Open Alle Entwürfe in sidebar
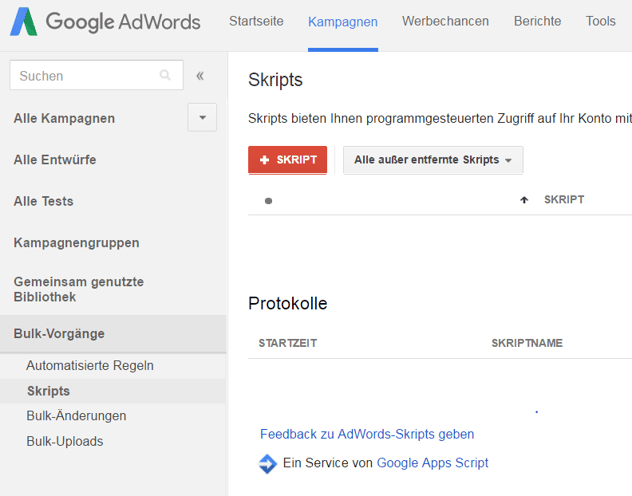The width and height of the screenshot is (632, 496). tap(55, 160)
